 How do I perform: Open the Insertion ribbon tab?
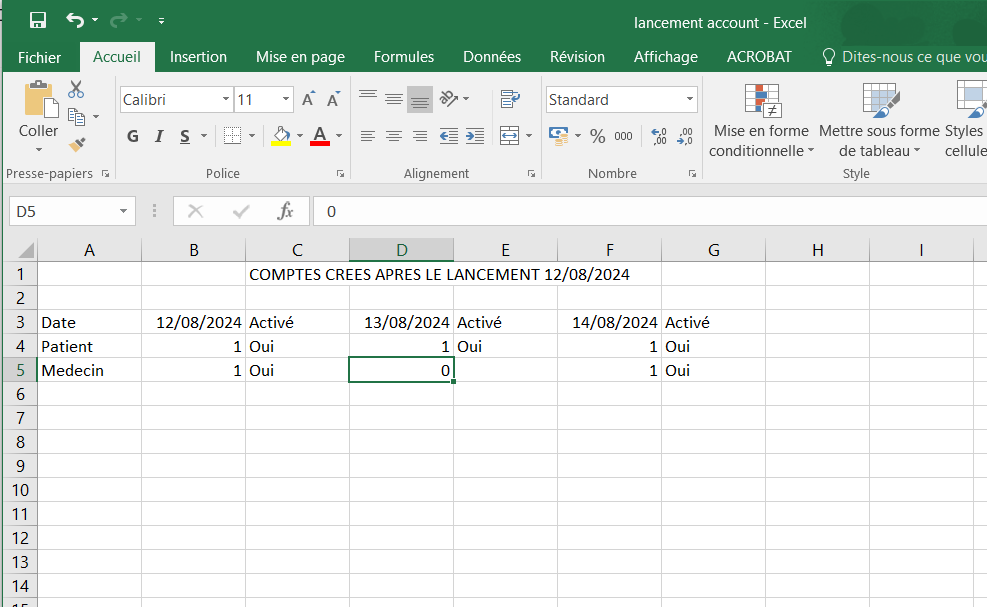[x=198, y=57]
